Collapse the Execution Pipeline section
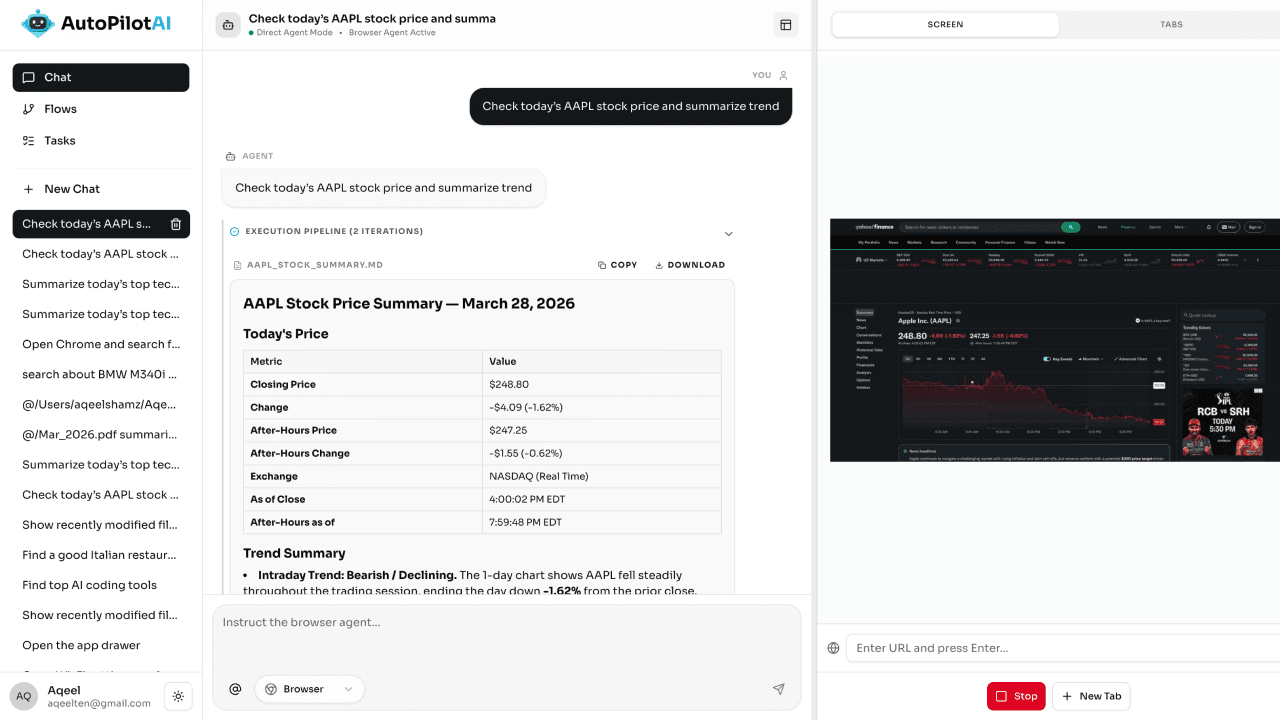 [728, 233]
